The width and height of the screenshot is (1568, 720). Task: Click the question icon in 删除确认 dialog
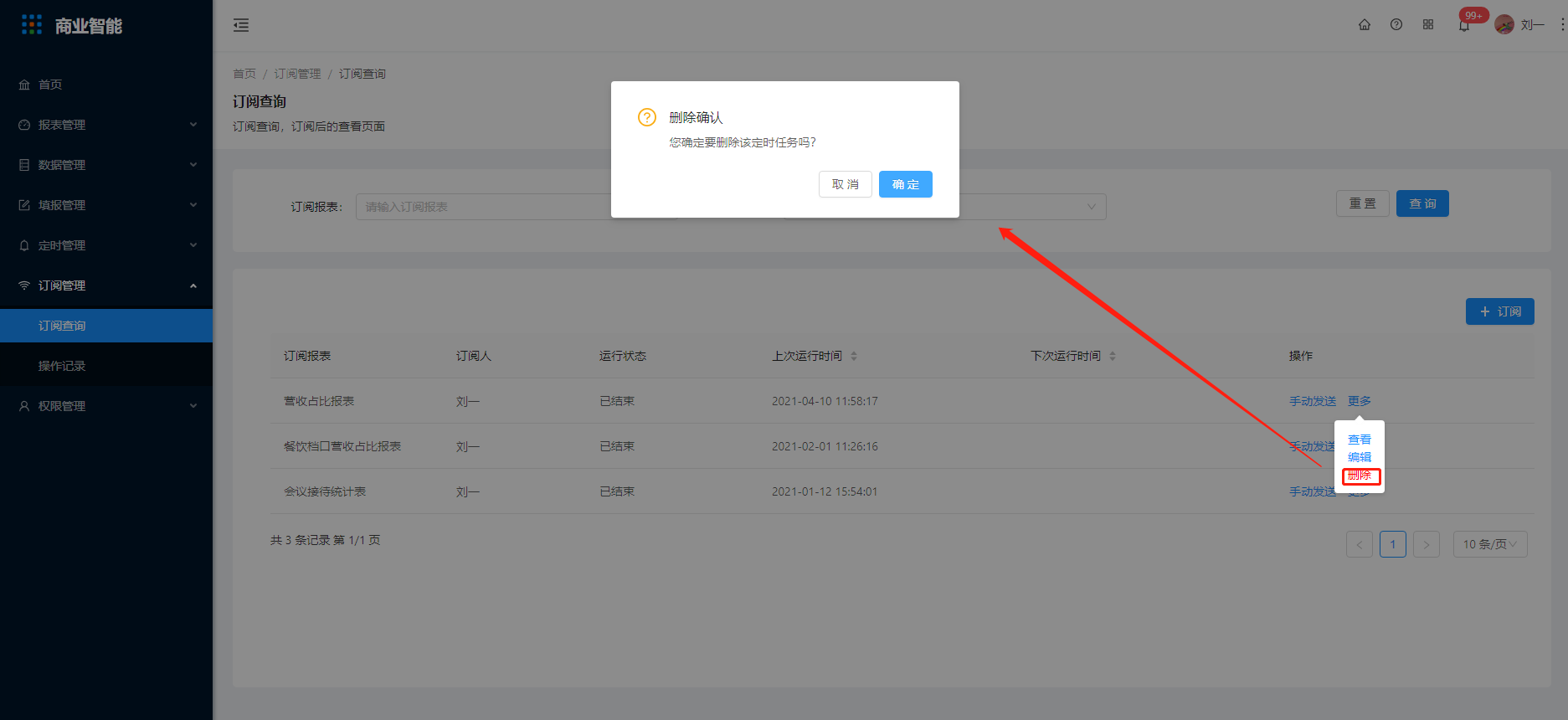pyautogui.click(x=647, y=117)
